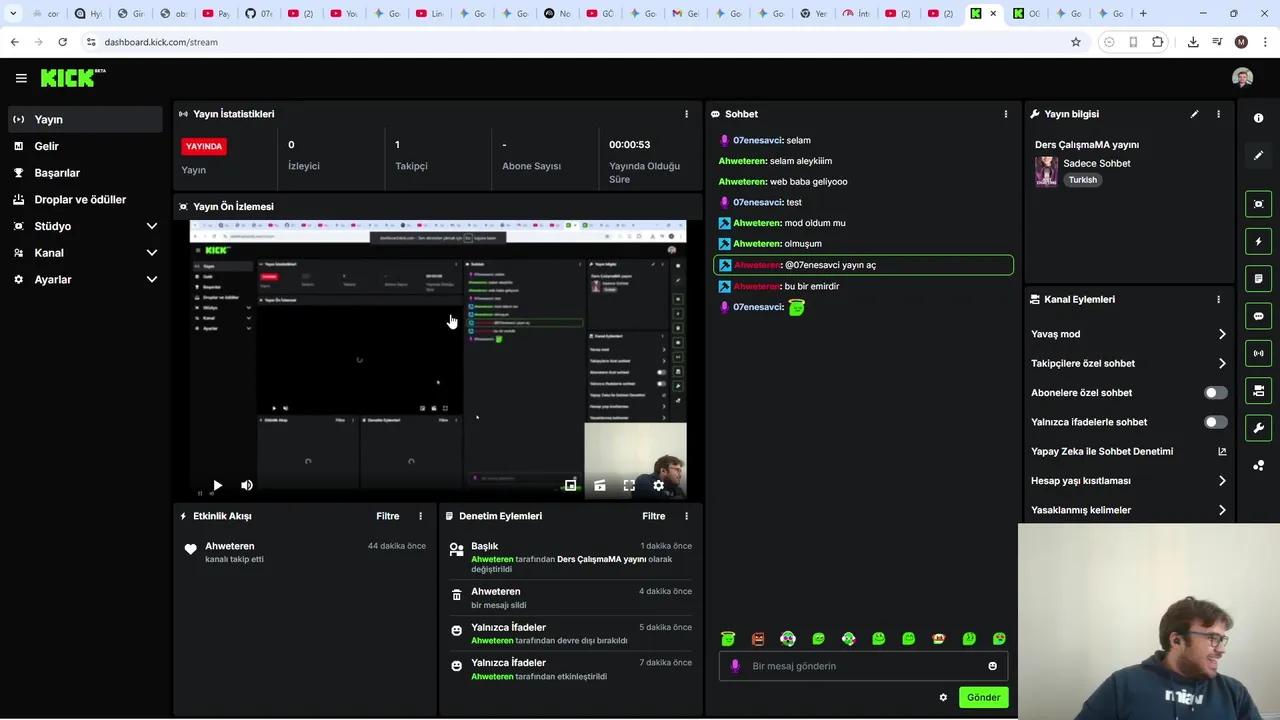Edit stream info with the pencil icon
This screenshot has width=1280, height=720.
click(x=1194, y=114)
